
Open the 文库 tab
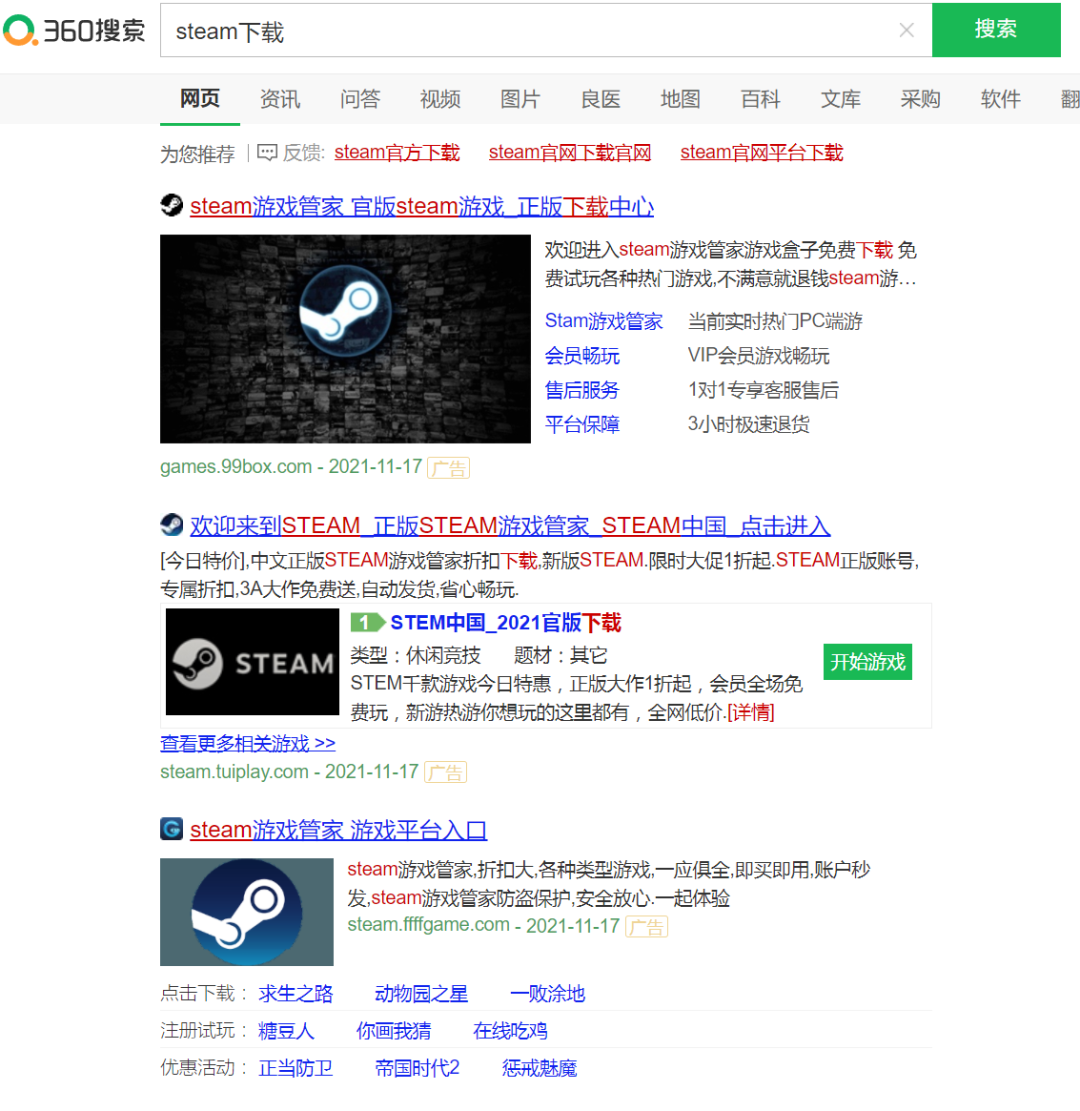840,98
